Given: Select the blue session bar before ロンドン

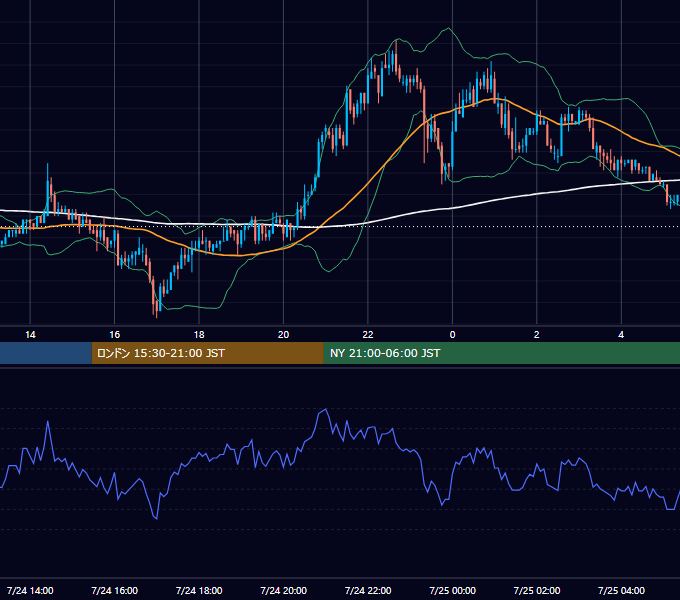Looking at the screenshot, I should (46, 353).
